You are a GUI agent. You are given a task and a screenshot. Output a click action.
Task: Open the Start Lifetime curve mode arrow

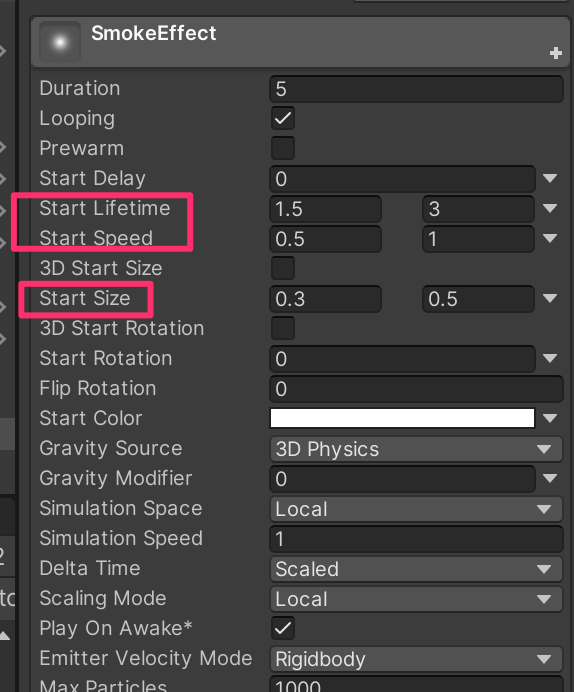point(550,208)
